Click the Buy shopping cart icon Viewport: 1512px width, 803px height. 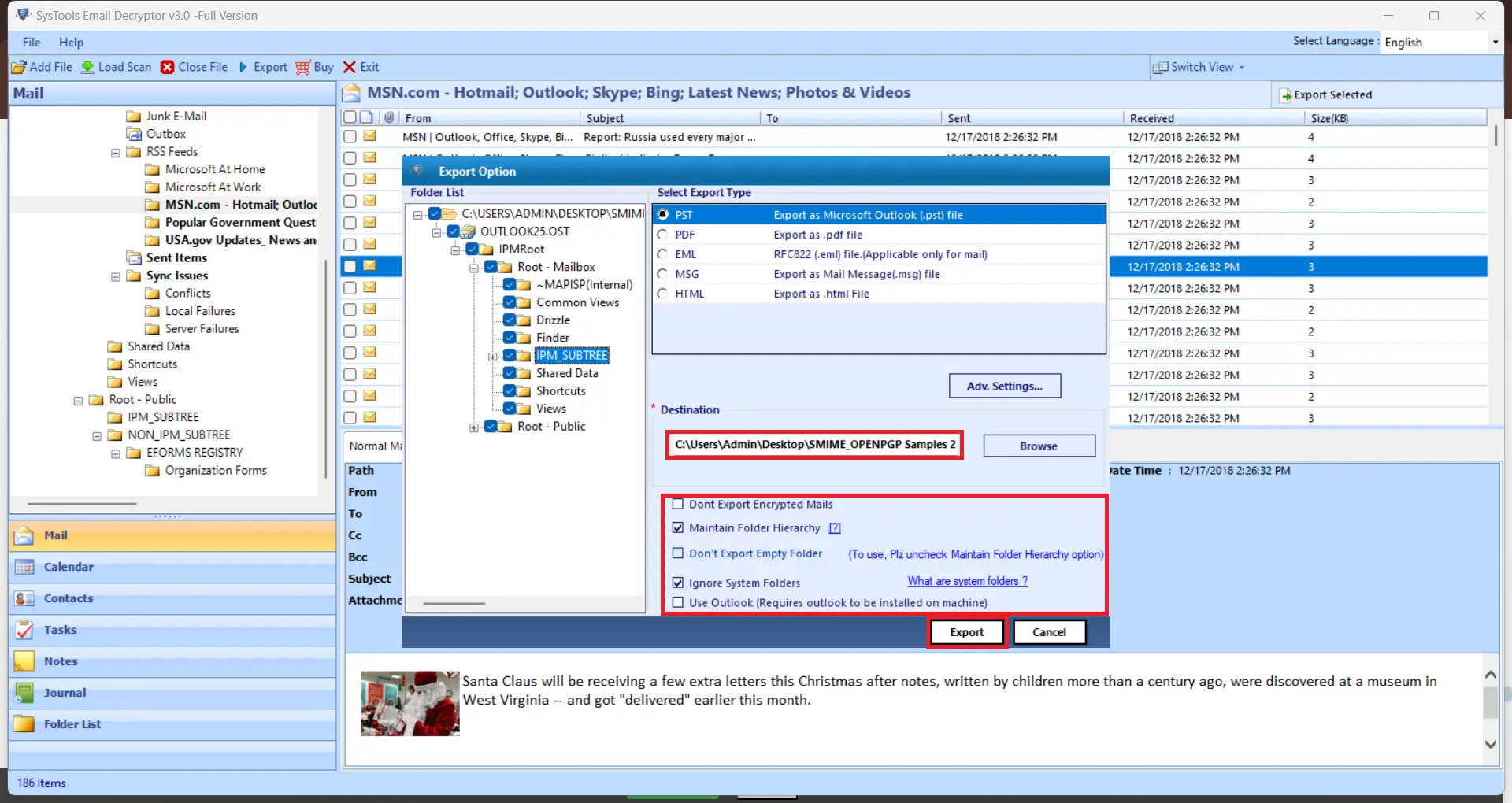[x=304, y=67]
